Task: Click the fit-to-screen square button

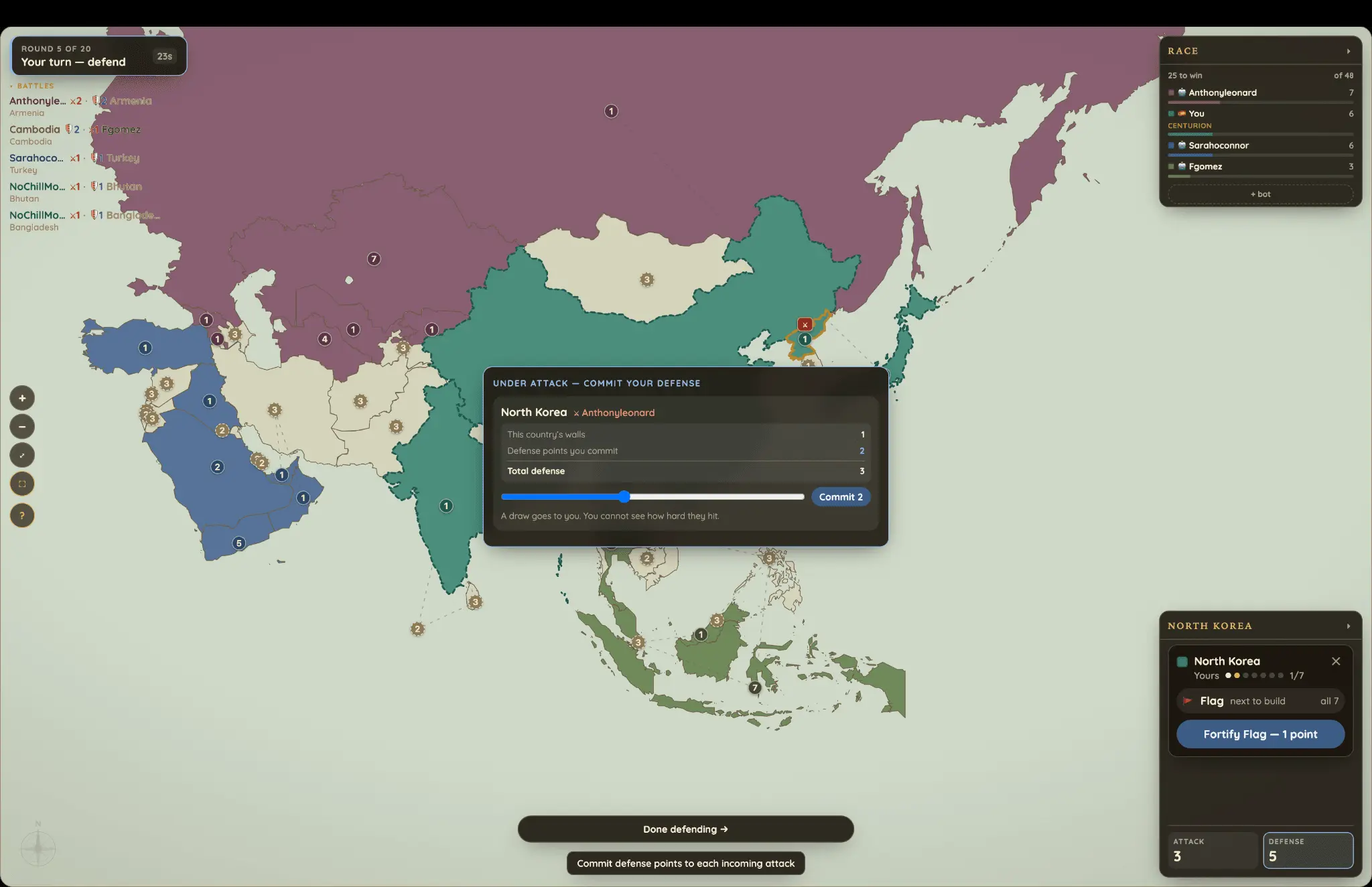Action: [22, 484]
